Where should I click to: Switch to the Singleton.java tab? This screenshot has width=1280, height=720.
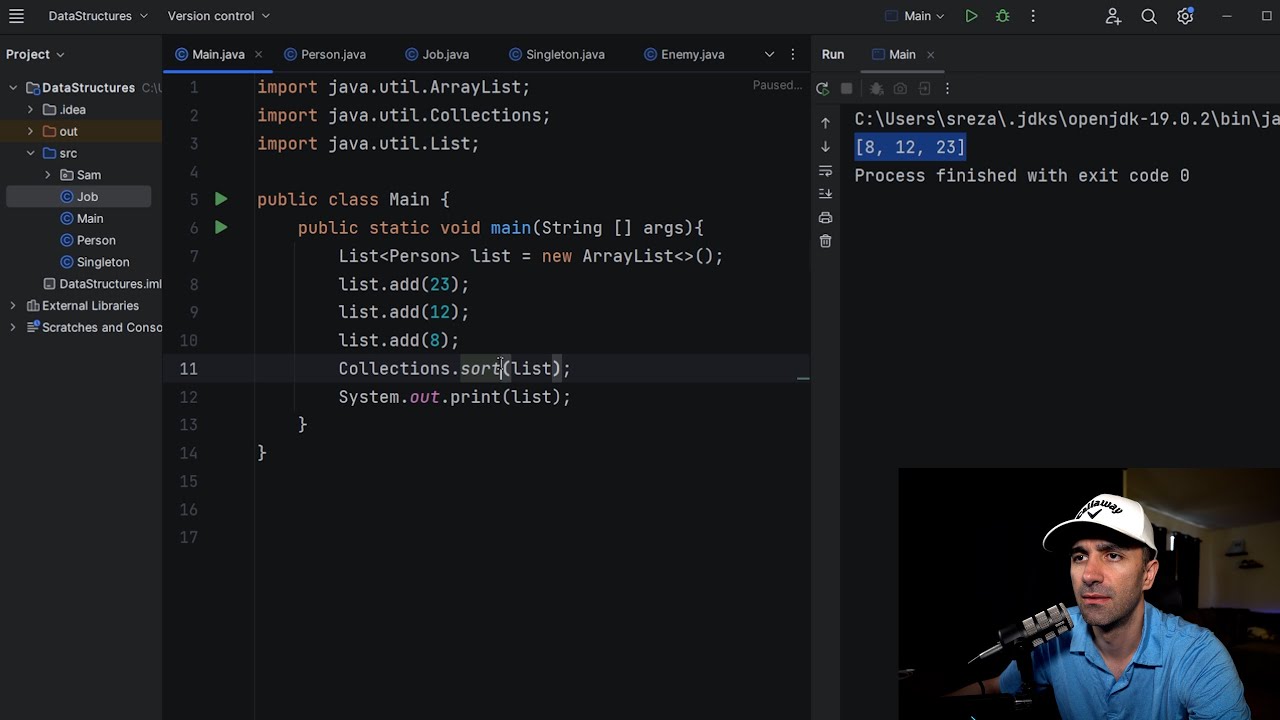point(556,54)
